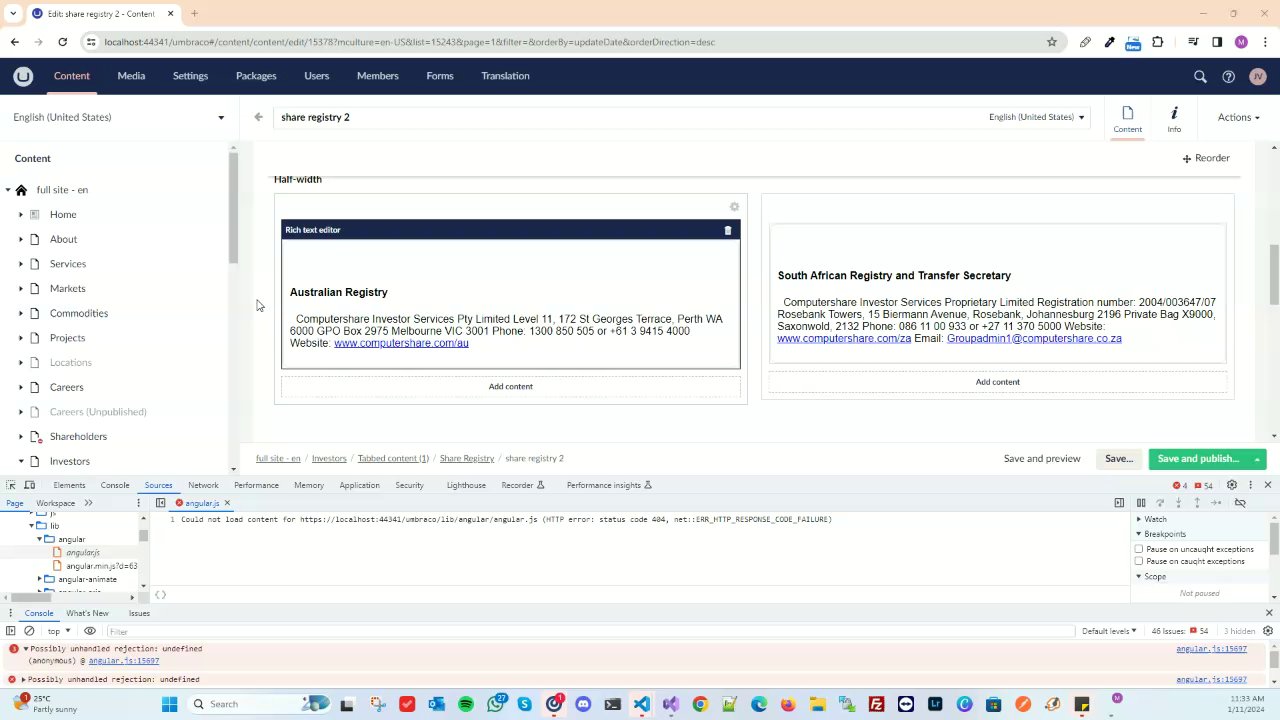Enable Pause on caught exceptions
Screen dimensions: 1280x720
(1139, 561)
